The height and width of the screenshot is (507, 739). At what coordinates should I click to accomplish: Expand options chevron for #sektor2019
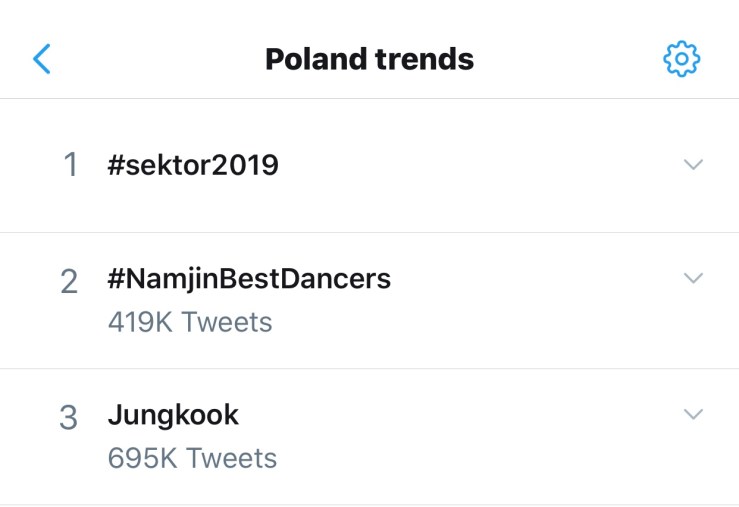(693, 165)
